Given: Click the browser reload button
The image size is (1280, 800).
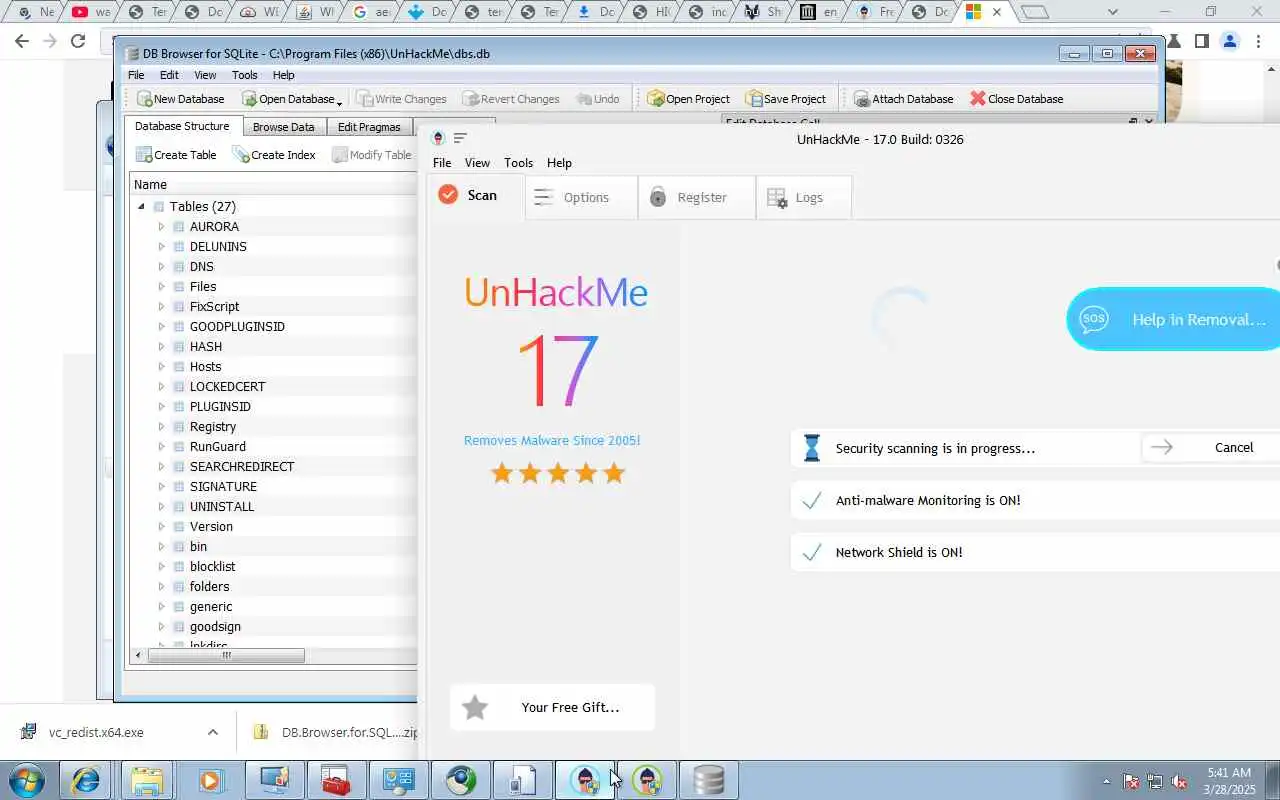Looking at the screenshot, I should pyautogui.click(x=78, y=41).
